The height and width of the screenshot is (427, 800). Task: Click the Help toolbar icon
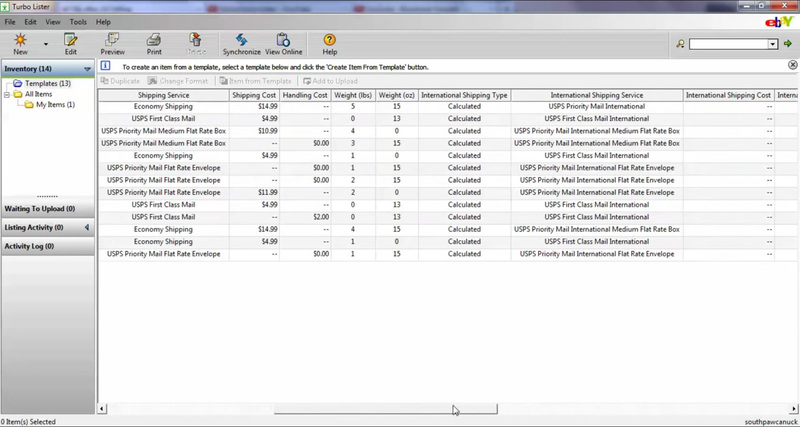click(330, 43)
